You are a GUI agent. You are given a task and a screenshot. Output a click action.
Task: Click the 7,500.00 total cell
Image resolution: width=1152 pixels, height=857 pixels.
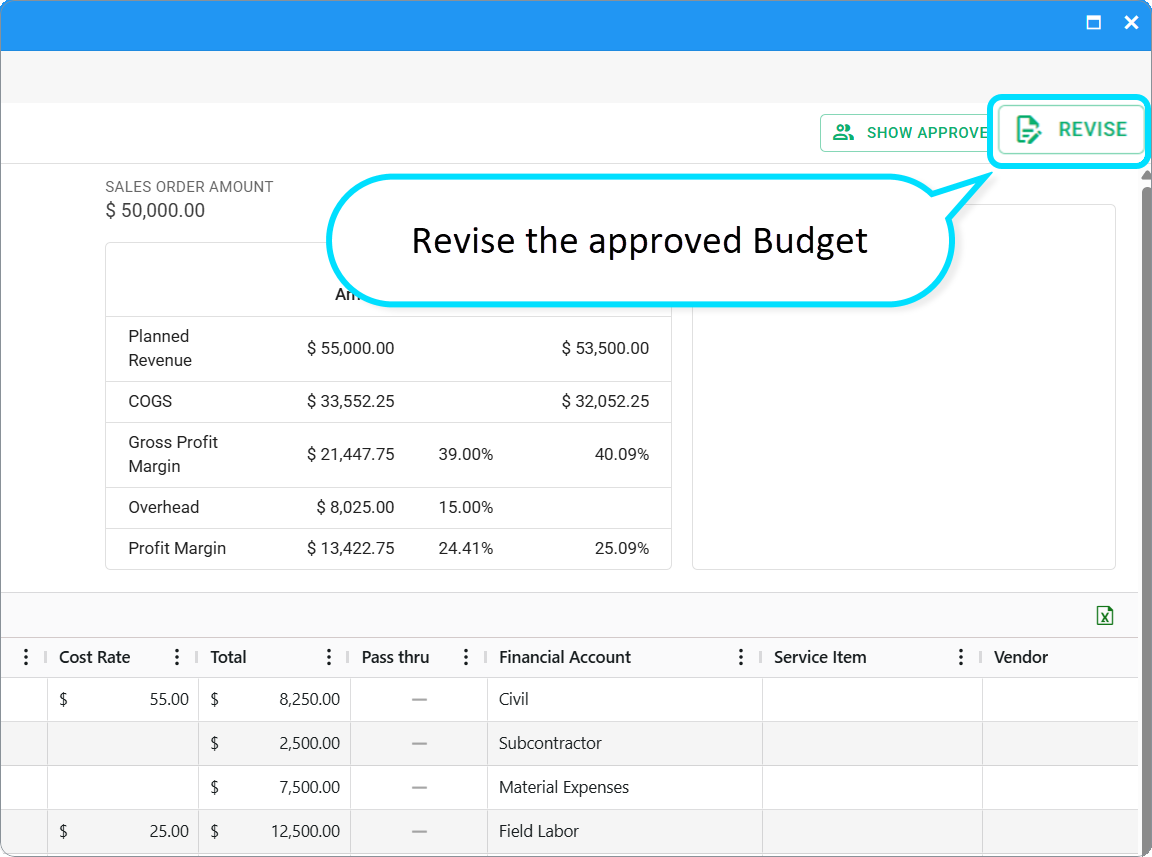(274, 787)
